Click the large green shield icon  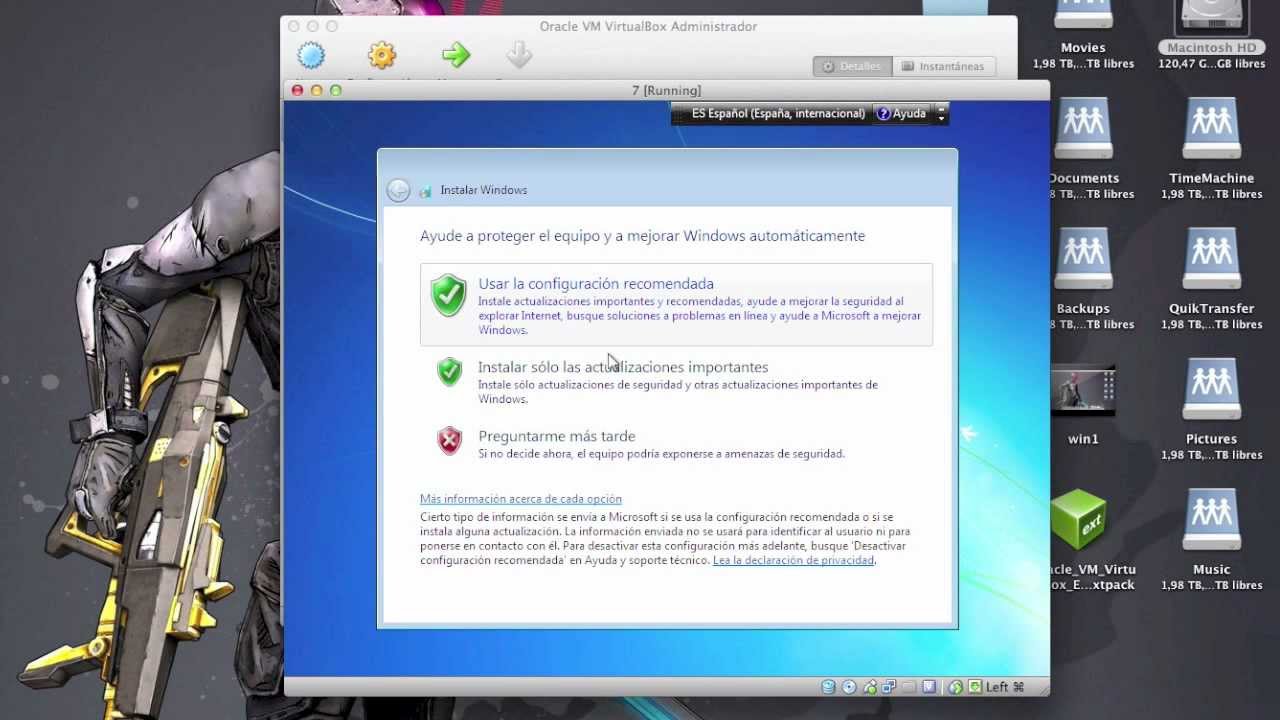click(449, 296)
